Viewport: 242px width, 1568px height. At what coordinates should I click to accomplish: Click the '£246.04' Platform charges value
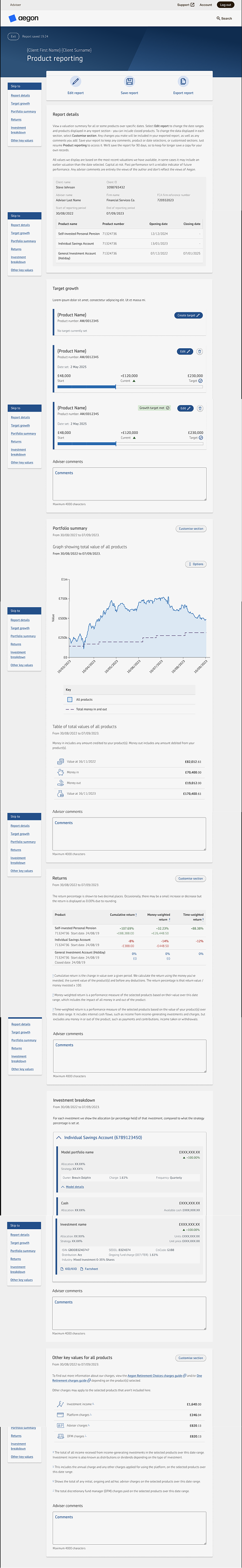tap(195, 1415)
